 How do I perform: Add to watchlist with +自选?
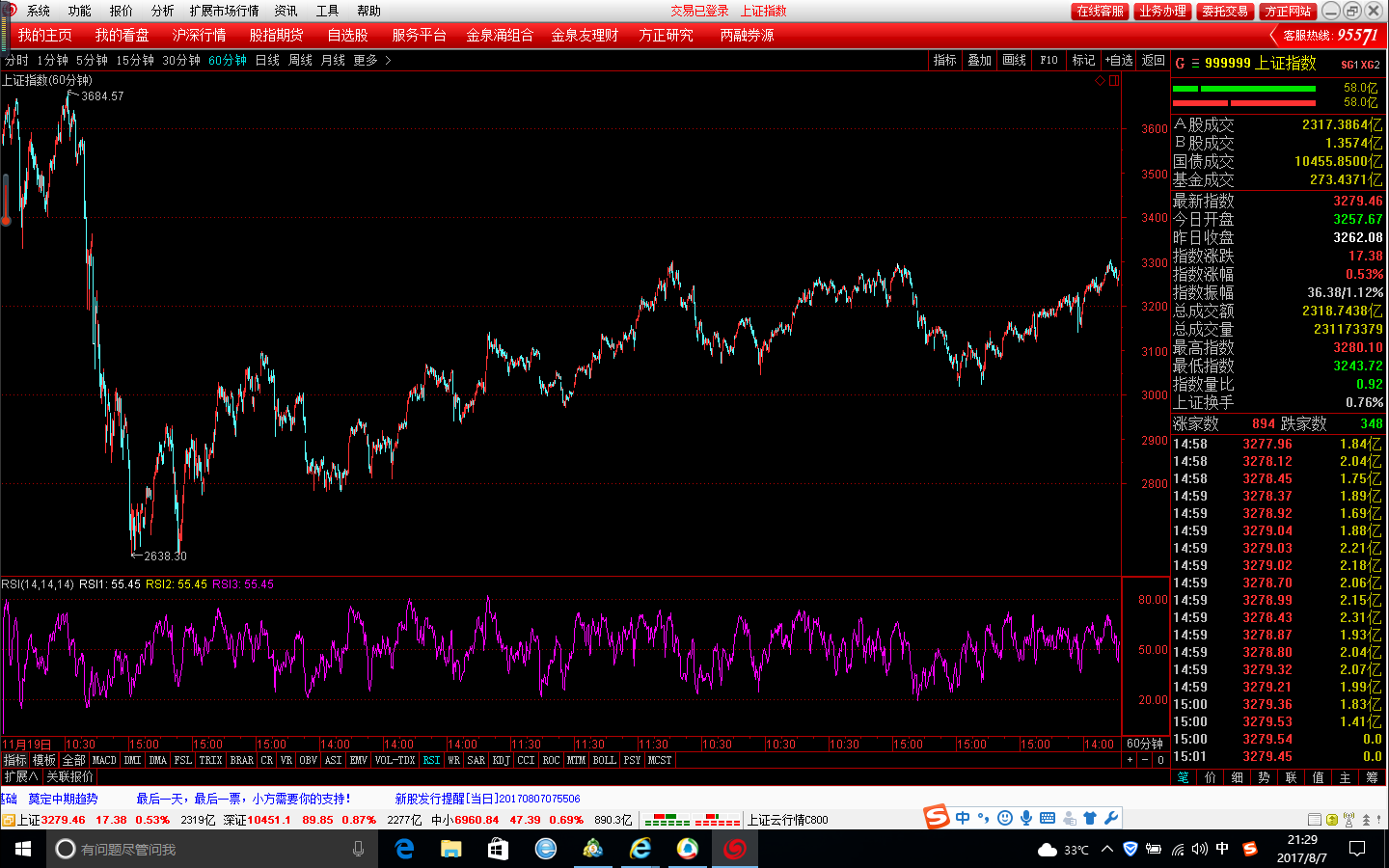coord(1119,60)
